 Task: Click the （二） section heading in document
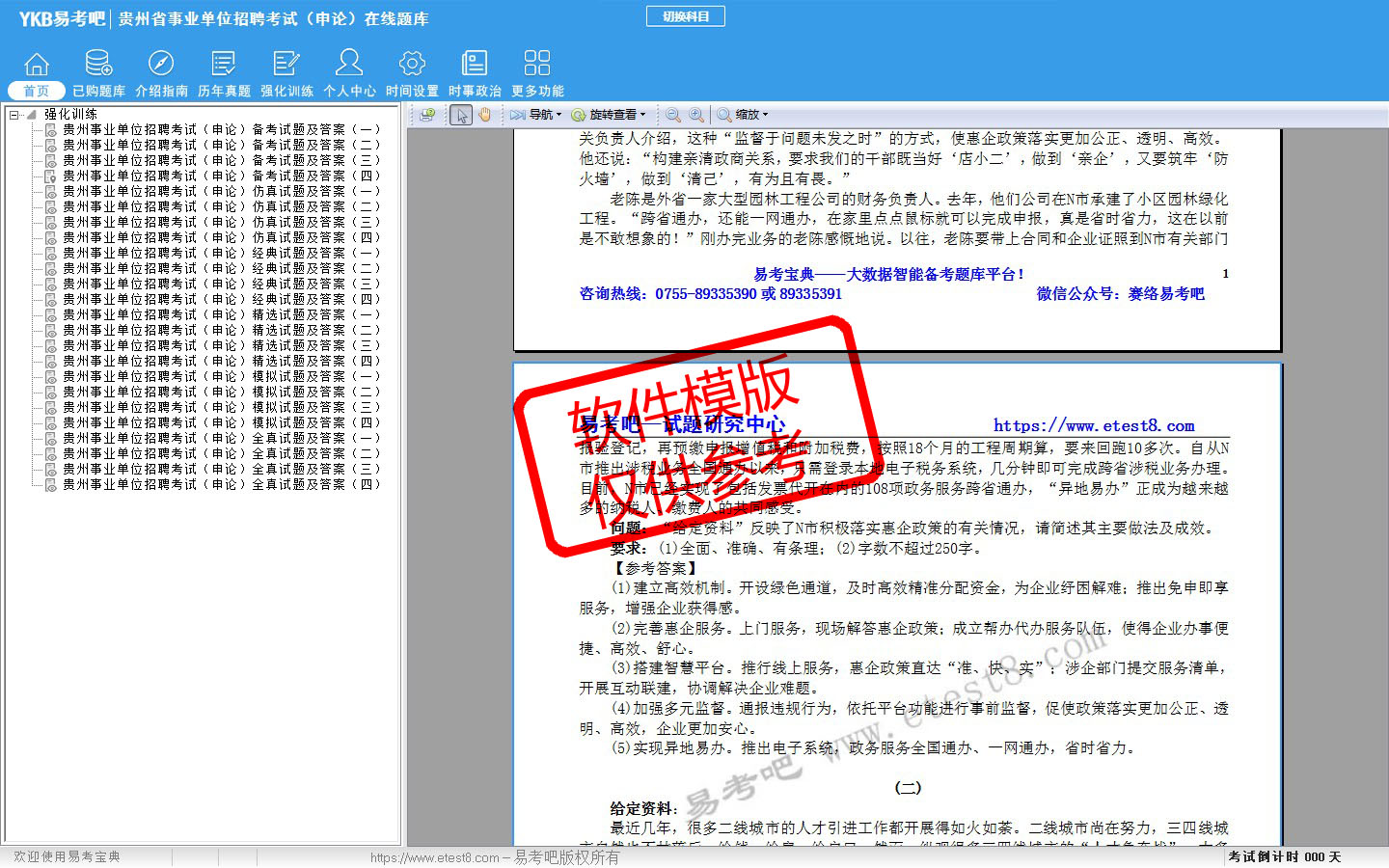pos(908,787)
